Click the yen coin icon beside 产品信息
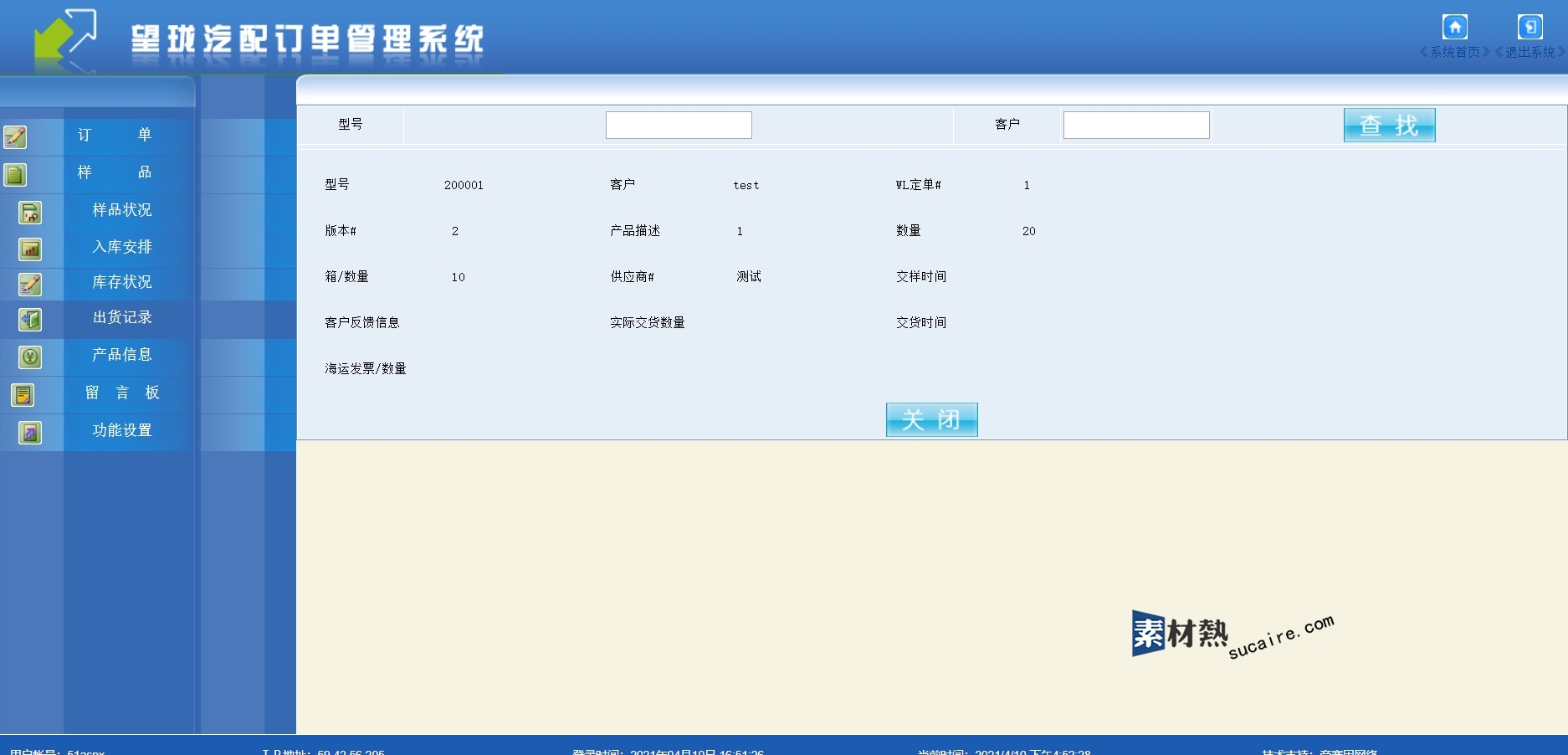The width and height of the screenshot is (1568, 755). pyautogui.click(x=30, y=357)
